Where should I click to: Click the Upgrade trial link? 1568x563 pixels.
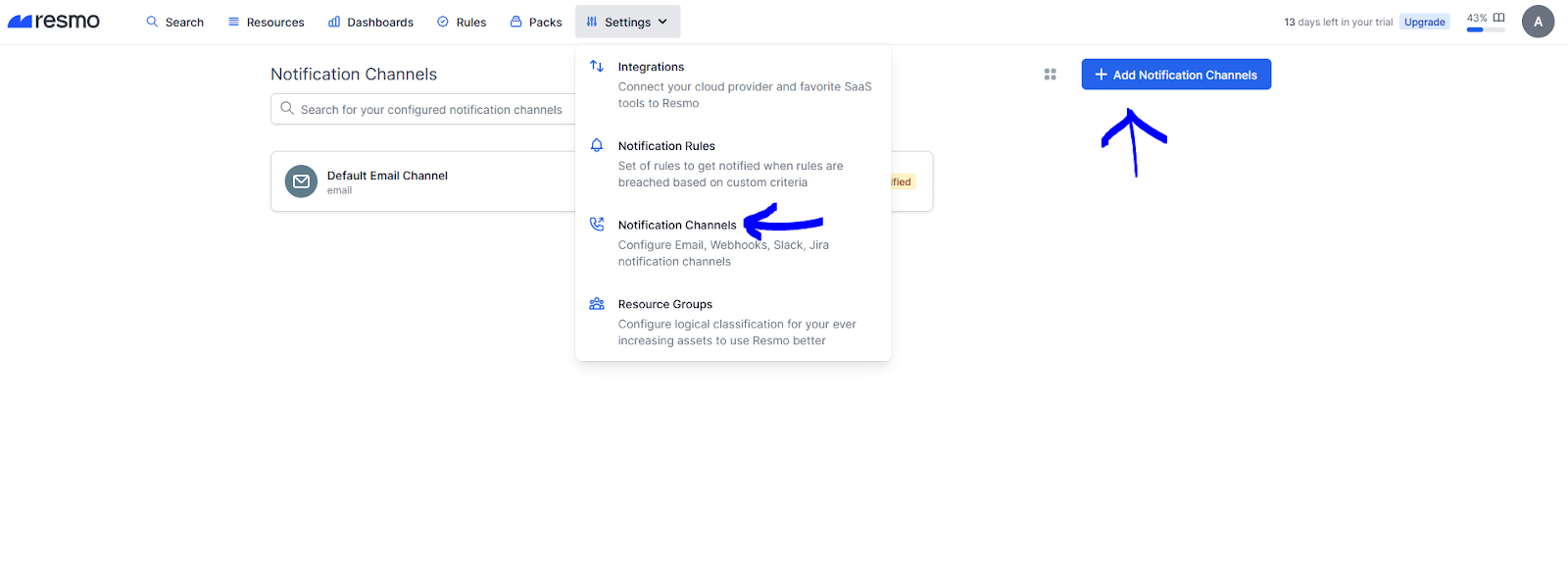pyautogui.click(x=1424, y=22)
